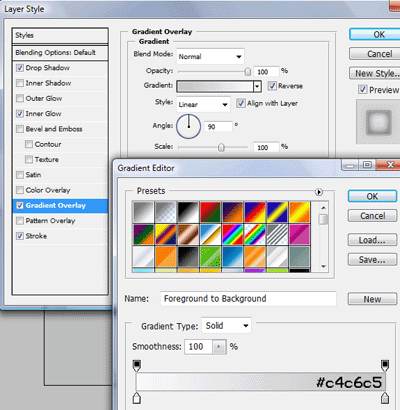Click the gradient color bar in Gradient Editor
The width and height of the screenshot is (400, 410).
point(261,382)
